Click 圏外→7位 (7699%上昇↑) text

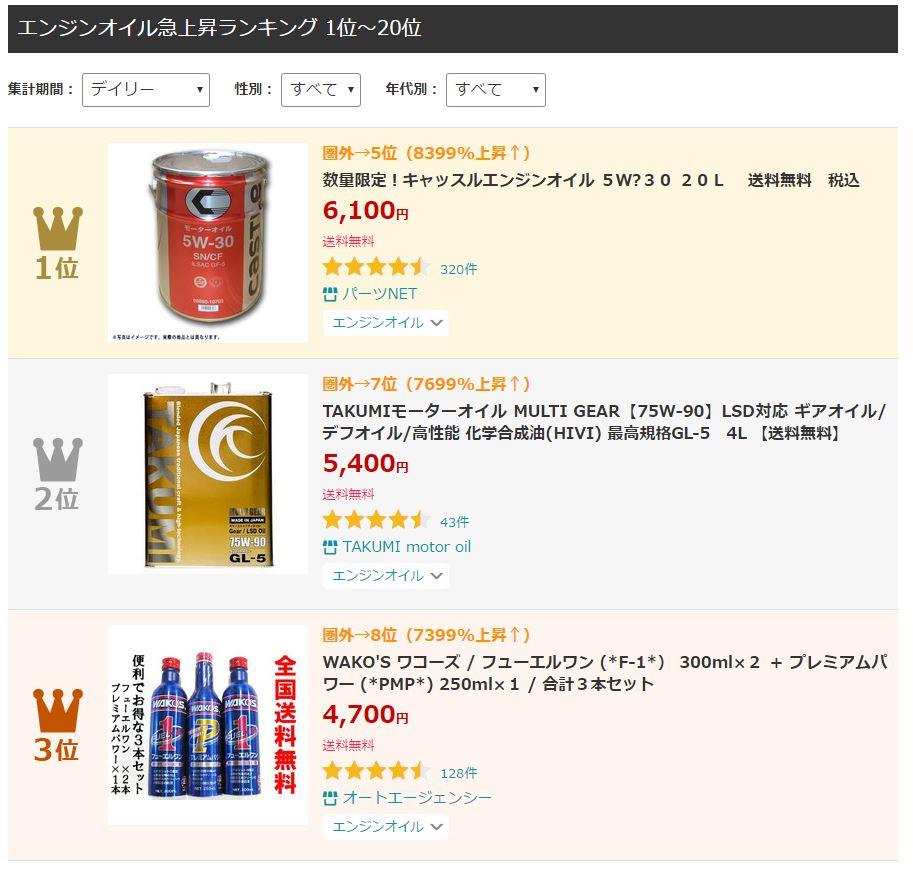point(426,384)
